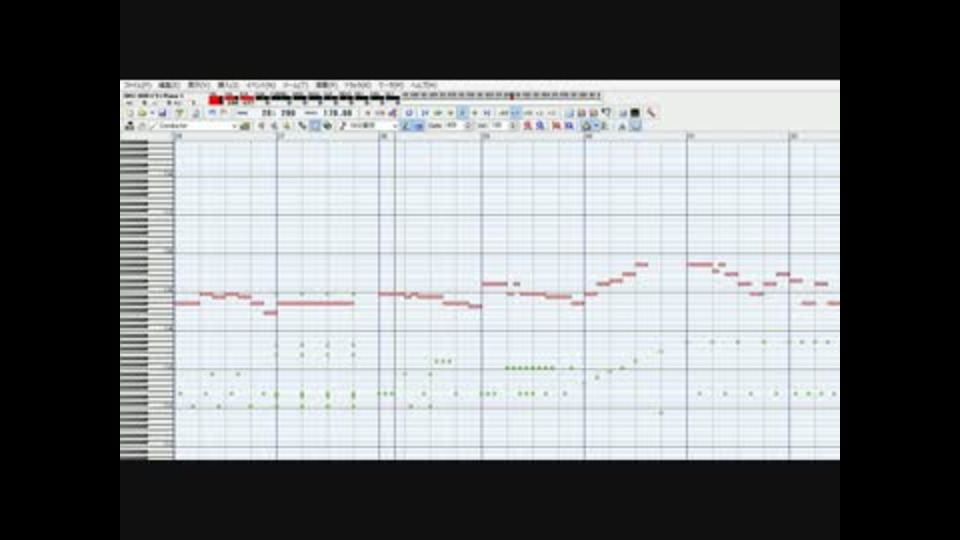Click the Open file folder icon
Image resolution: width=960 pixels, height=540 pixels.
(142, 113)
